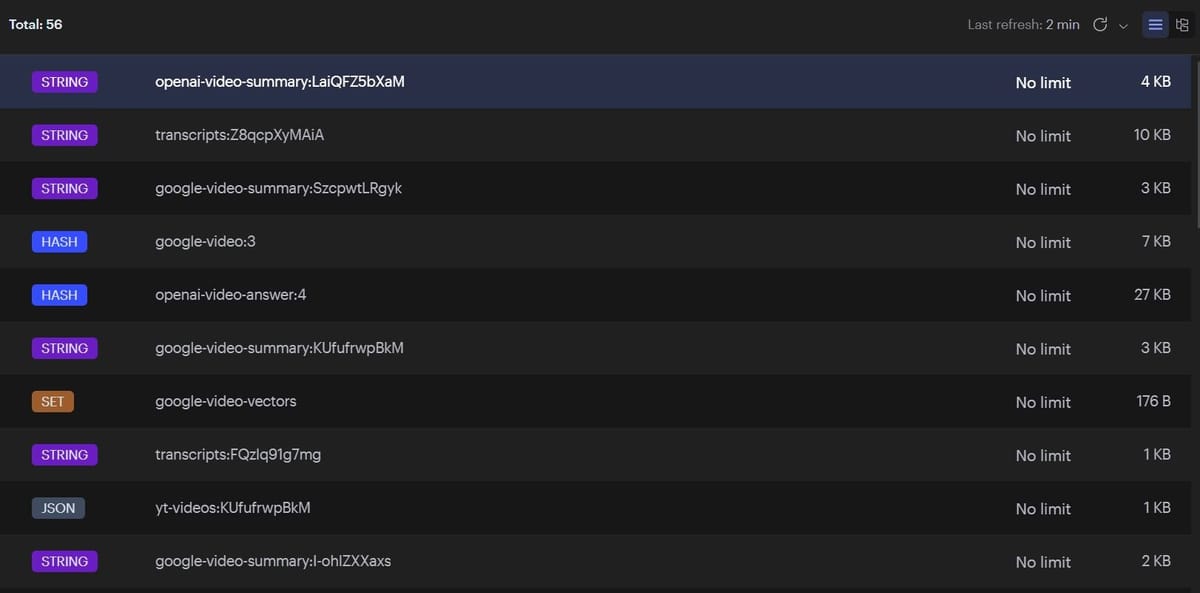This screenshot has width=1200, height=593.
Task: Open key google-video-summary:KUfufrwpBkM
Action: 279,348
